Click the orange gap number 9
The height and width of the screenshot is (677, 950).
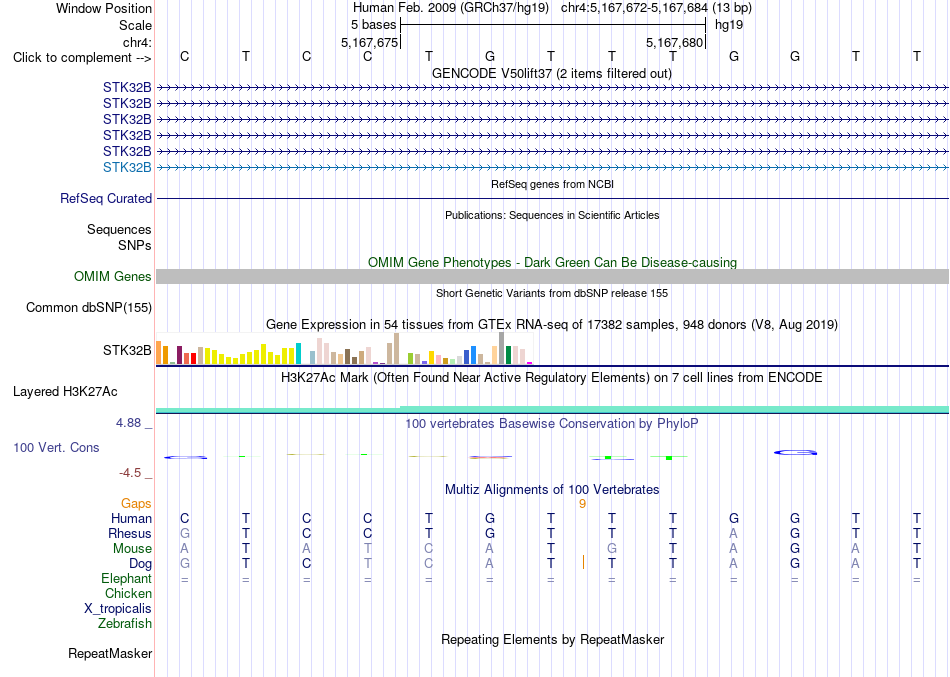[582, 504]
